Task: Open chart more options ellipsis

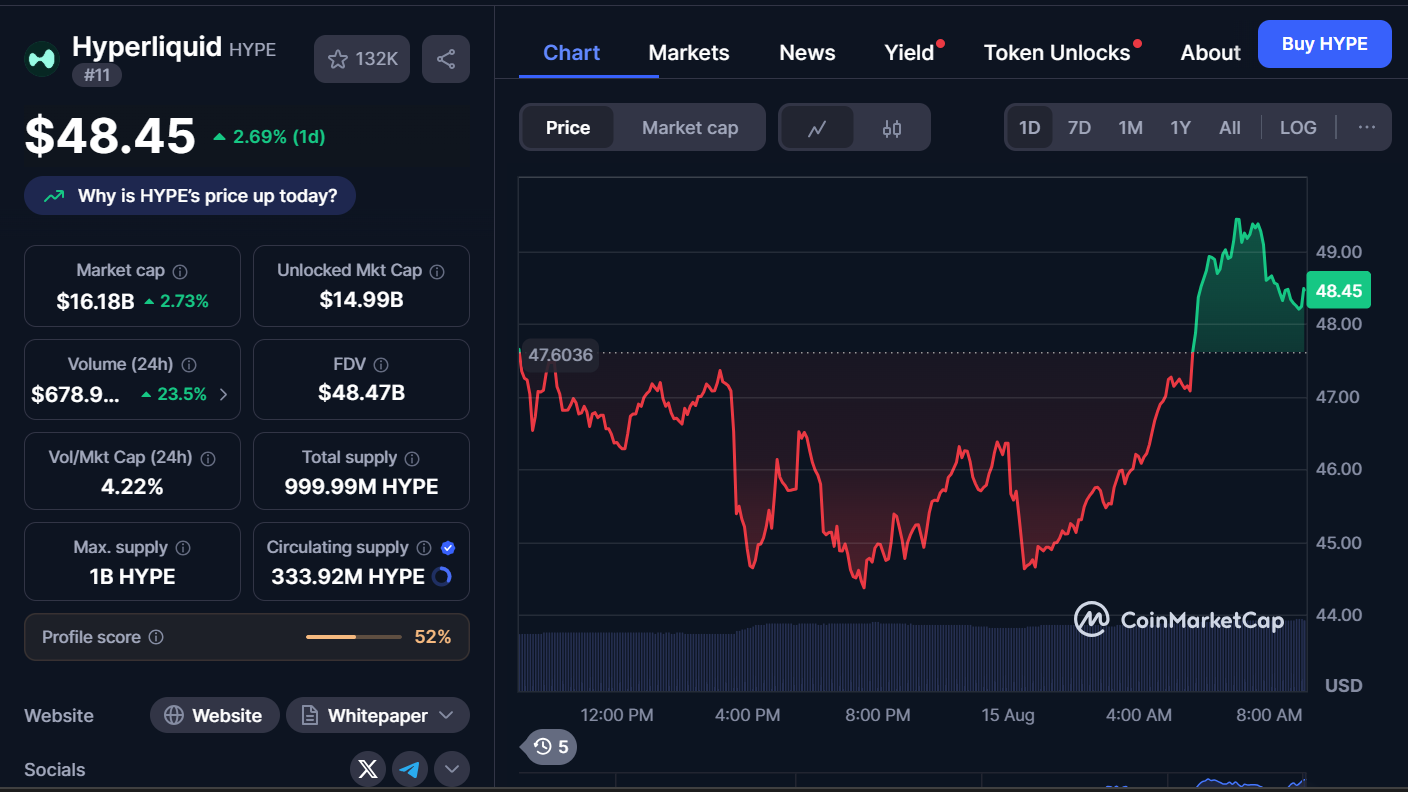Action: tap(1367, 127)
